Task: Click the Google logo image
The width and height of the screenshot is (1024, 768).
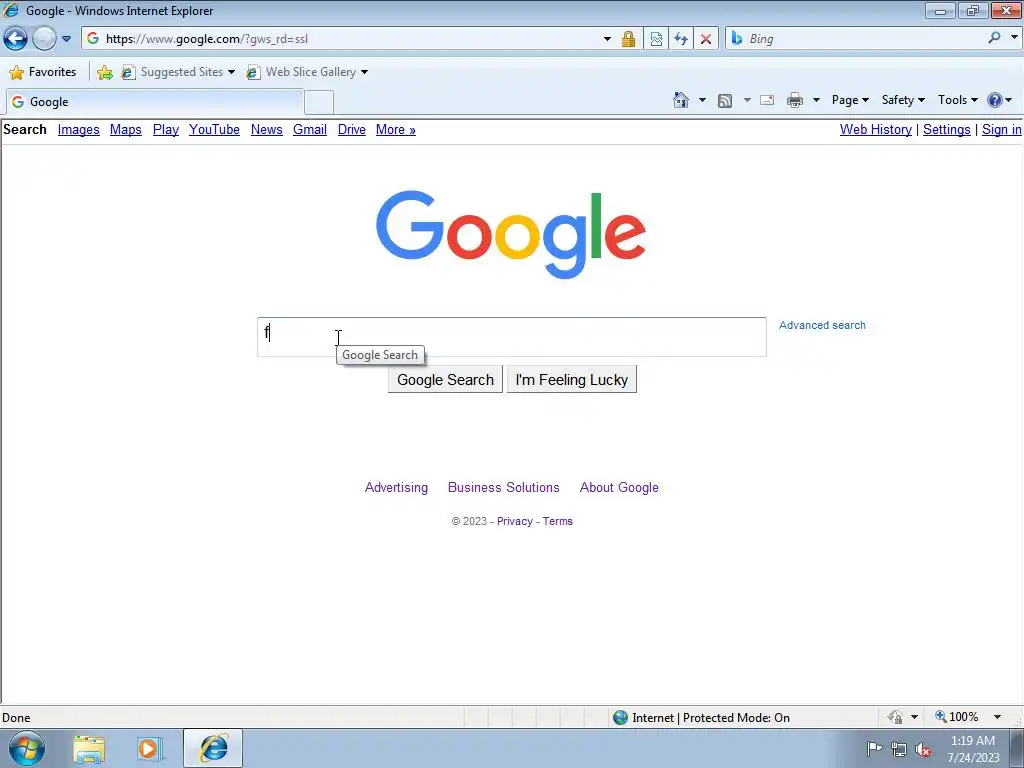Action: (511, 234)
